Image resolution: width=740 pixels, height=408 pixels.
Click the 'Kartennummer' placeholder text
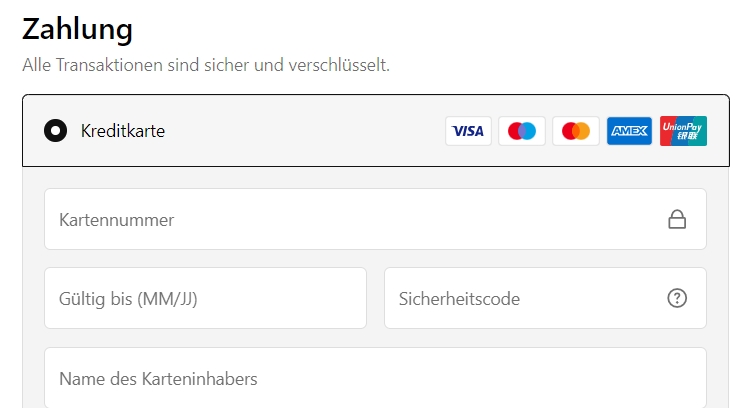coord(117,220)
